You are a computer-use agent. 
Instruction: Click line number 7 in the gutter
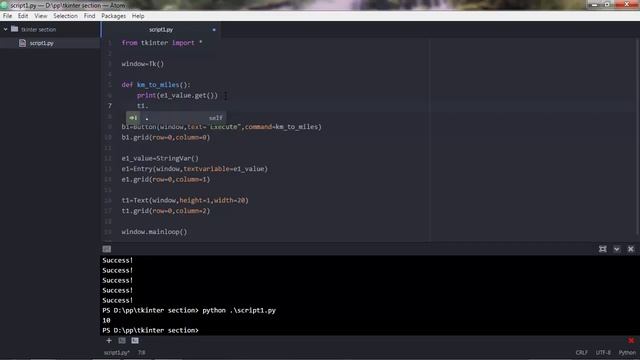tap(109, 106)
